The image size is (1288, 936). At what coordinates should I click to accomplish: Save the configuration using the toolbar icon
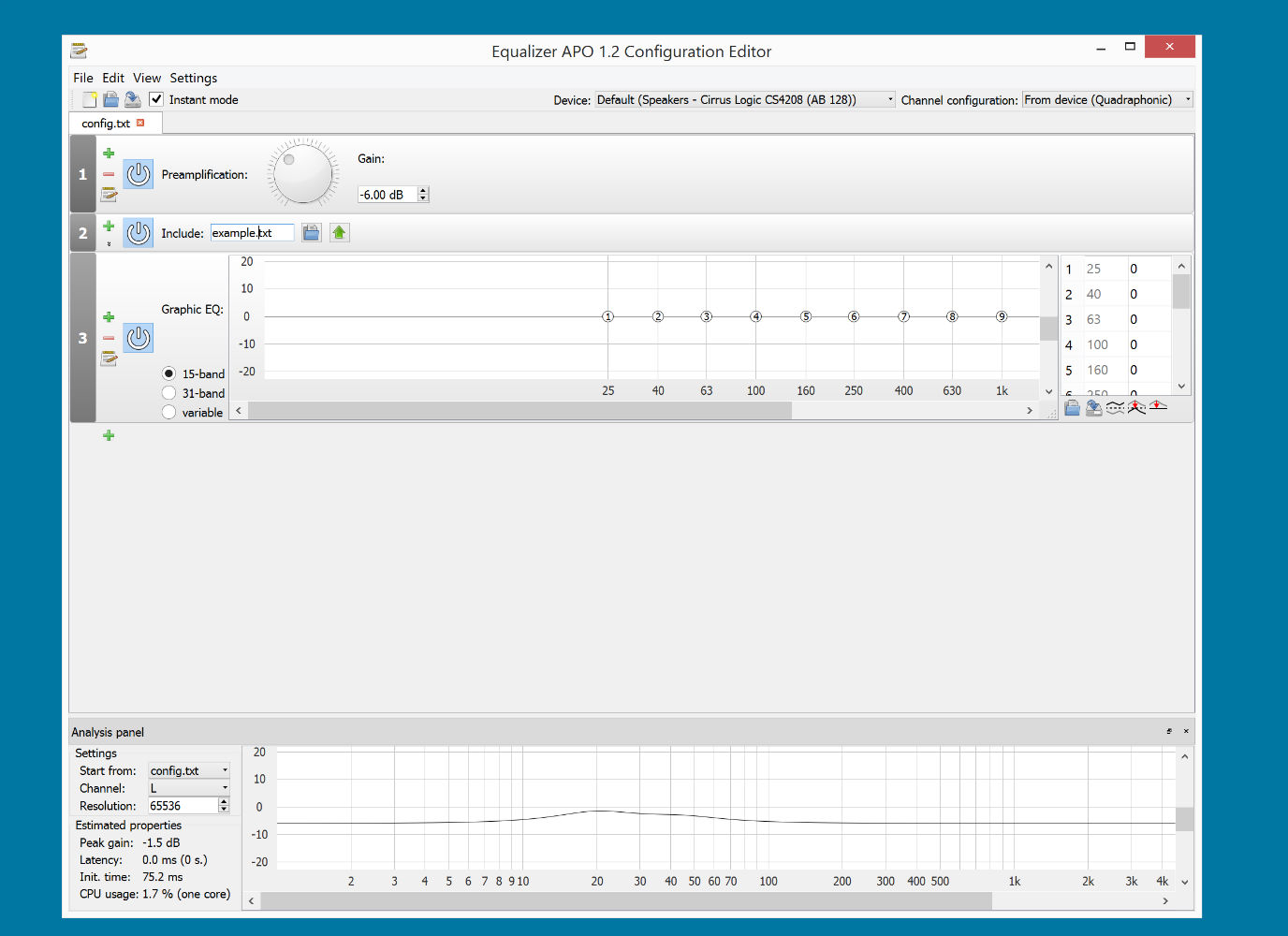click(133, 99)
